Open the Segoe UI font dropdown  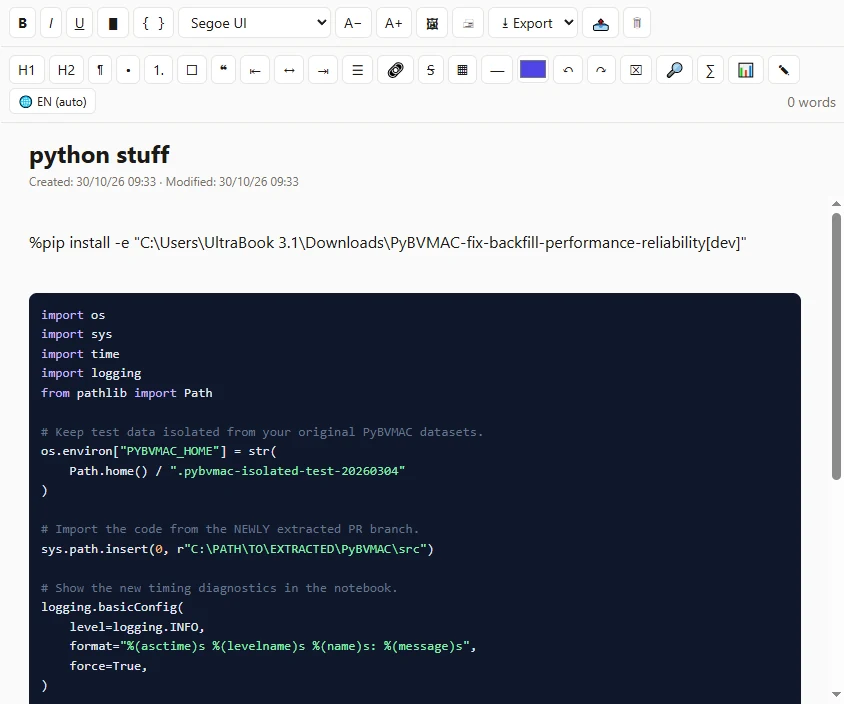254,23
